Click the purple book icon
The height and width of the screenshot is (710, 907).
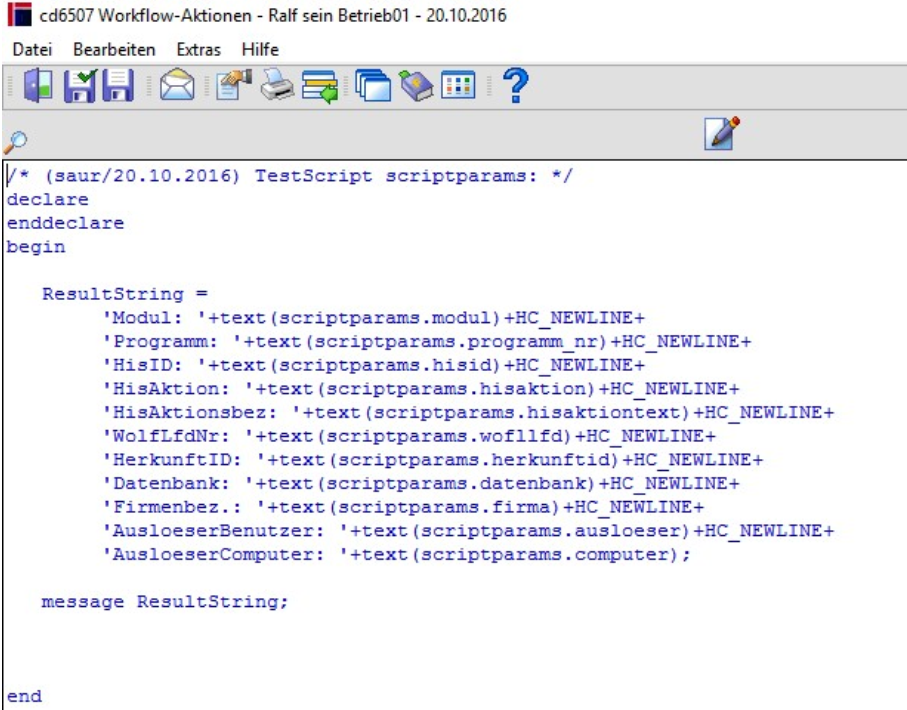pos(416,86)
